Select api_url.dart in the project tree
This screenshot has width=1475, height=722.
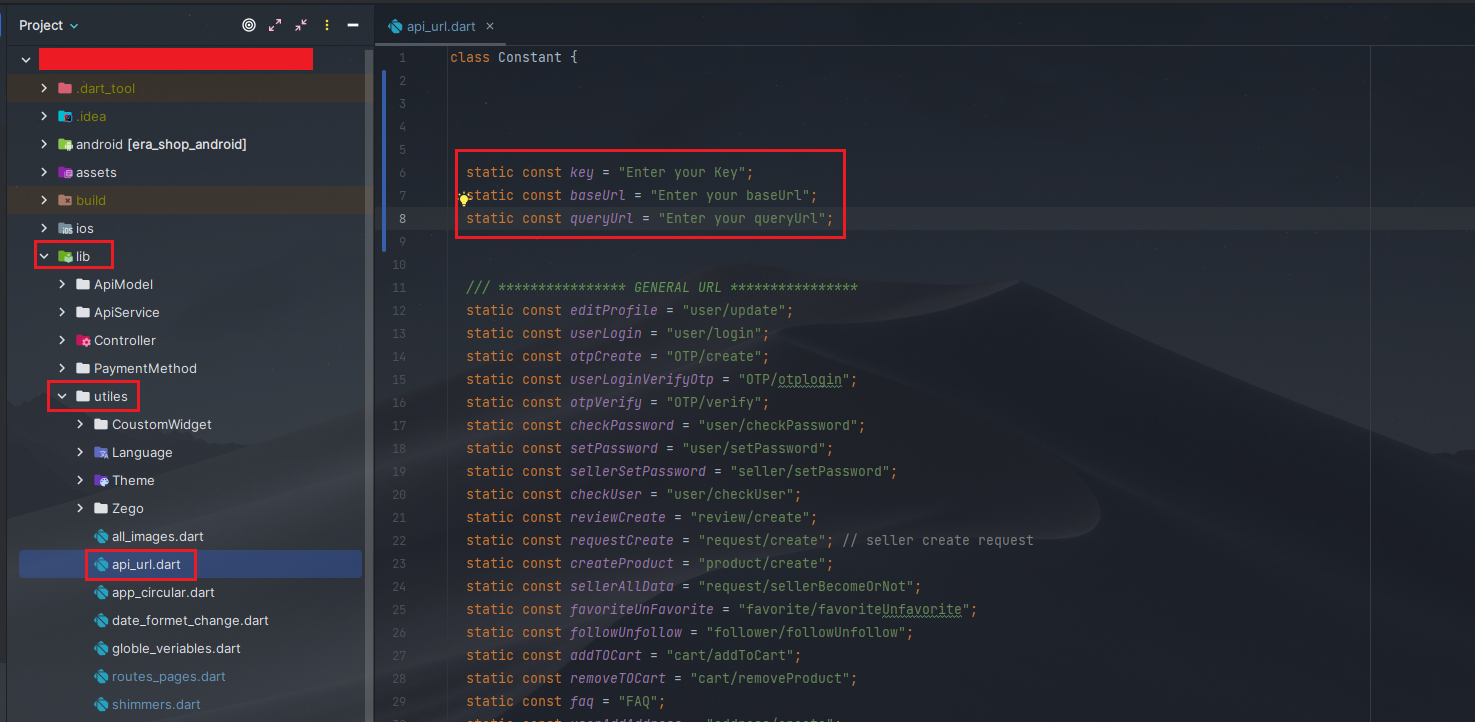(146, 564)
